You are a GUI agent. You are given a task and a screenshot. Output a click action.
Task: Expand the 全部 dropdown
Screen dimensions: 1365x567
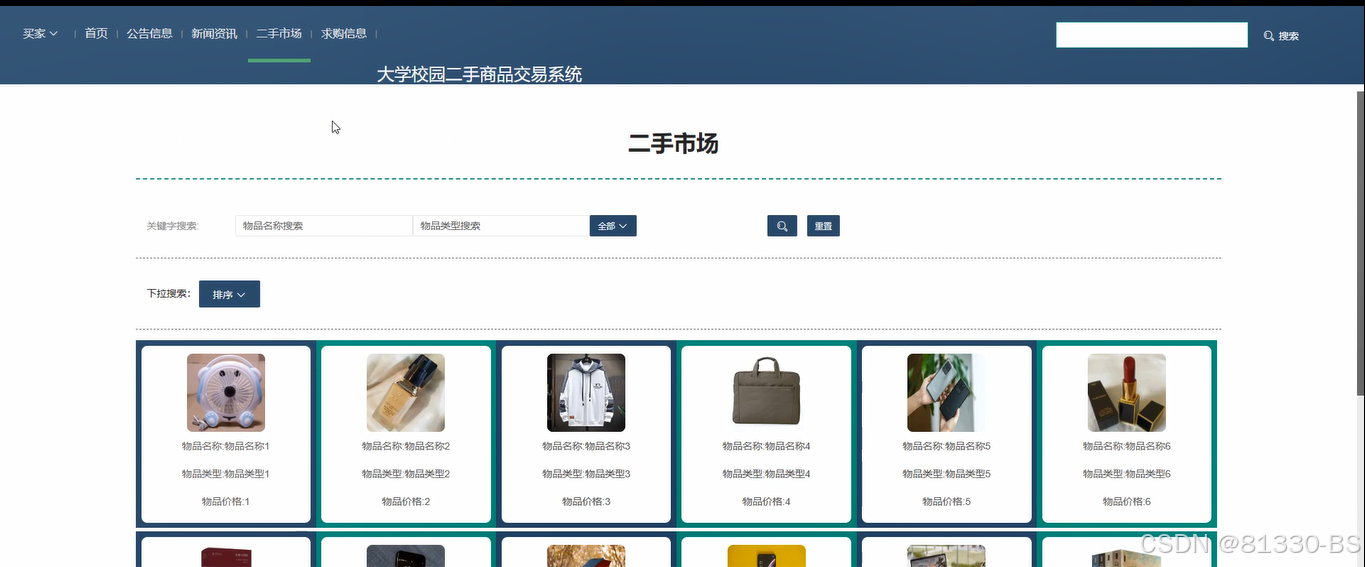click(613, 226)
